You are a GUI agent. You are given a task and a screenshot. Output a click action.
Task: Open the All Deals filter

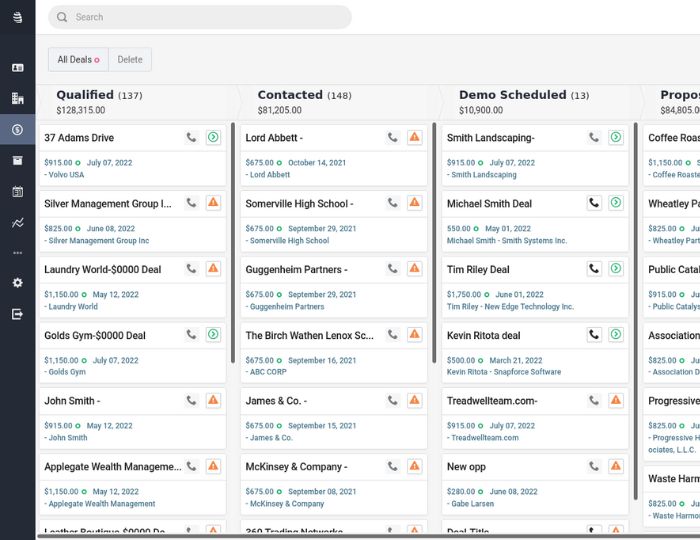78,60
